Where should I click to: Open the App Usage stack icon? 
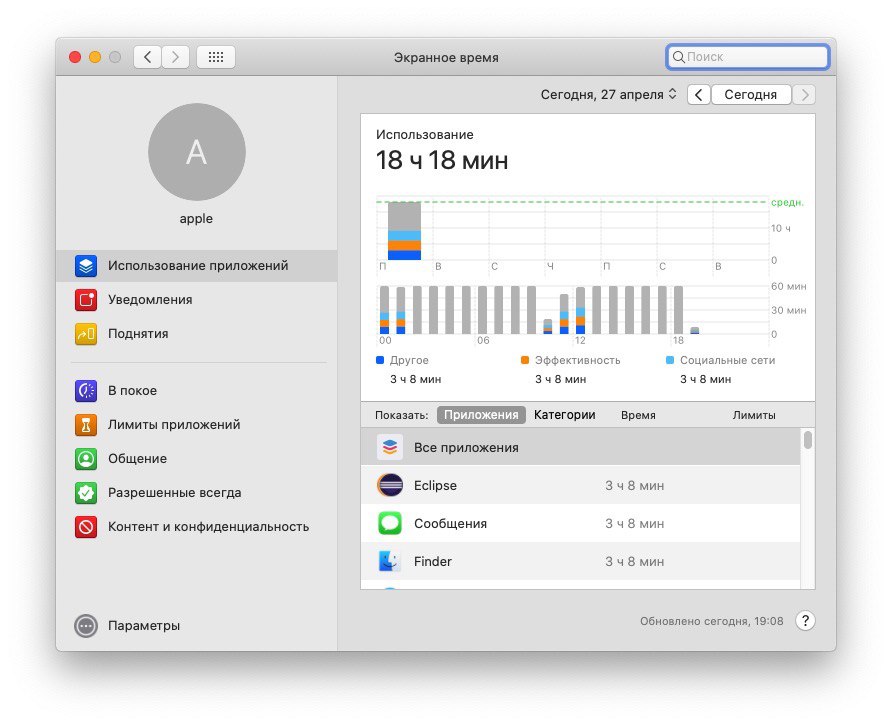pyautogui.click(x=86, y=266)
